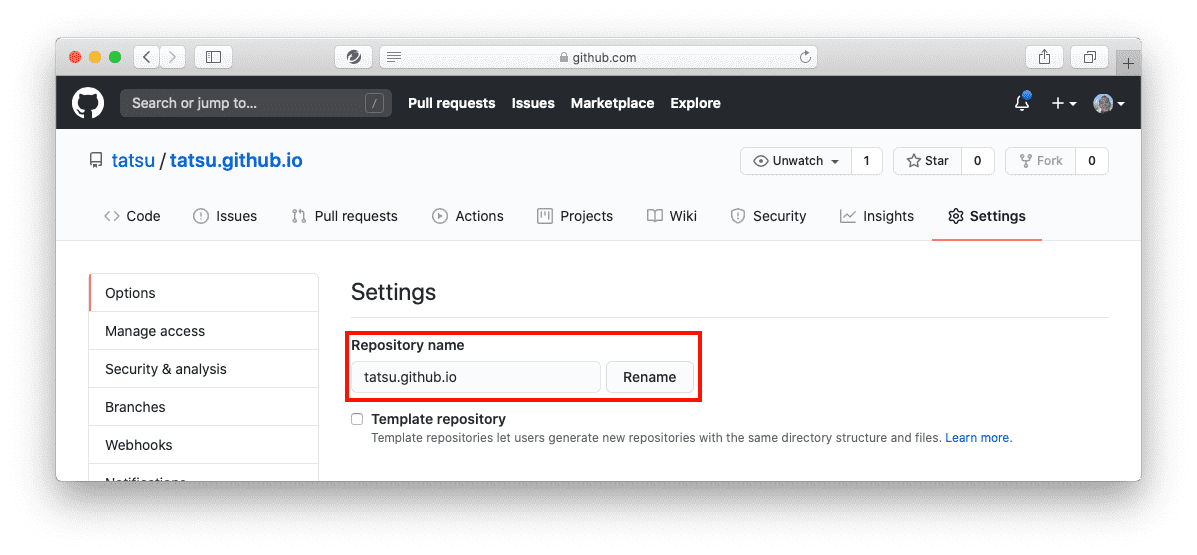Image resolution: width=1197 pixels, height=555 pixels.
Task: Switch to the Actions tab
Action: [x=468, y=216]
